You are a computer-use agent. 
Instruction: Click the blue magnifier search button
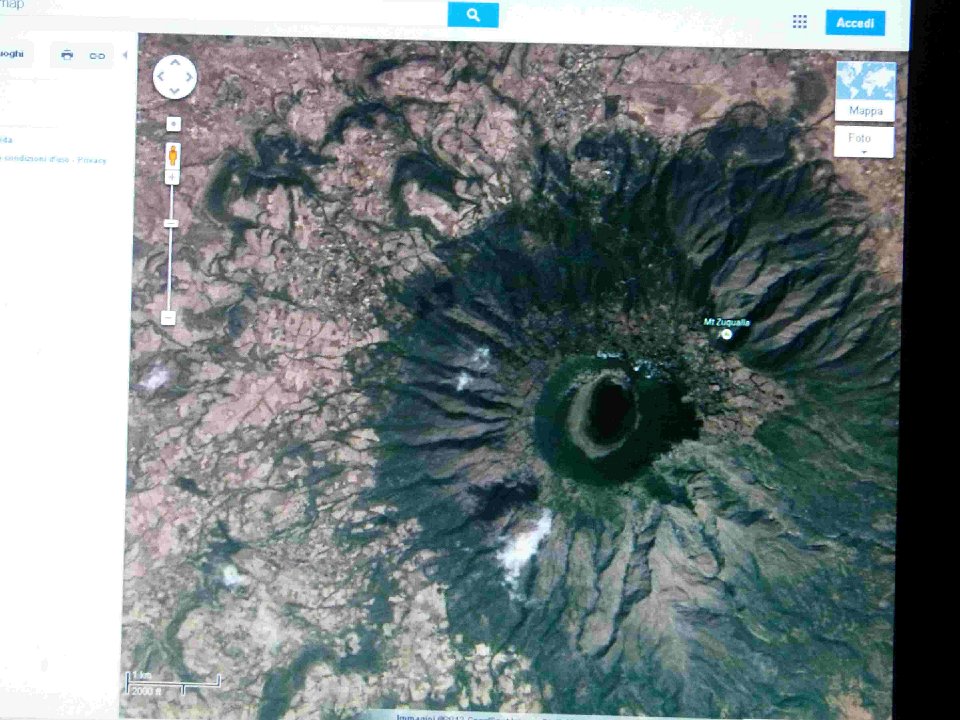click(x=473, y=15)
